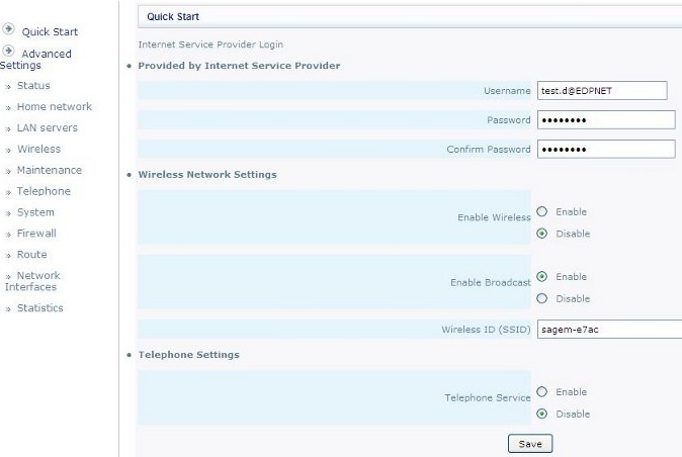This screenshot has width=682, height=457.
Task: View Statistics in sidebar
Action: [40, 308]
